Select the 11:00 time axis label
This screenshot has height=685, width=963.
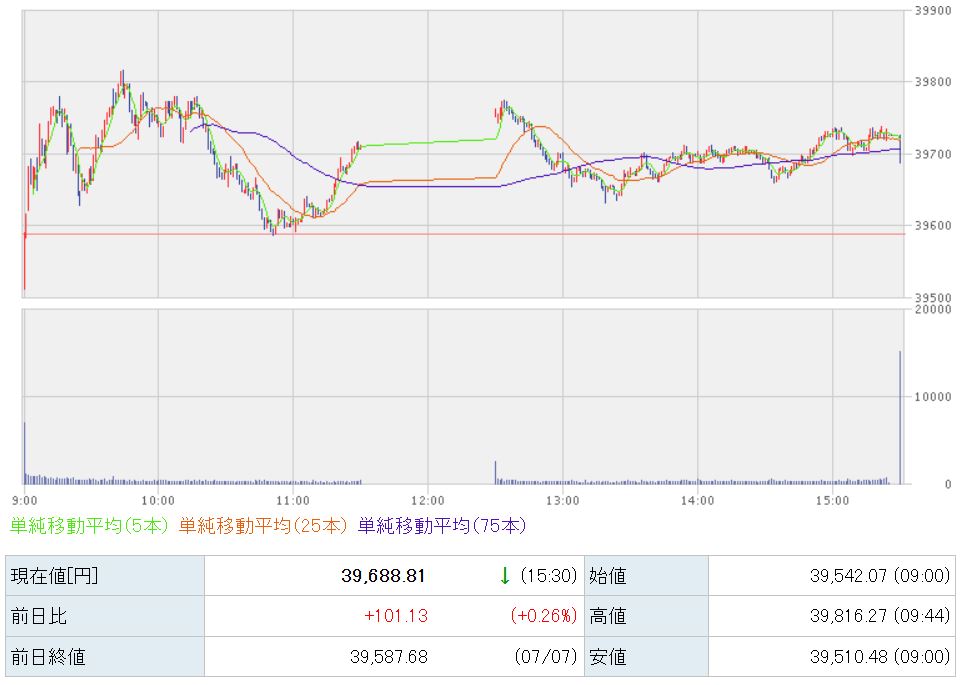(x=293, y=501)
